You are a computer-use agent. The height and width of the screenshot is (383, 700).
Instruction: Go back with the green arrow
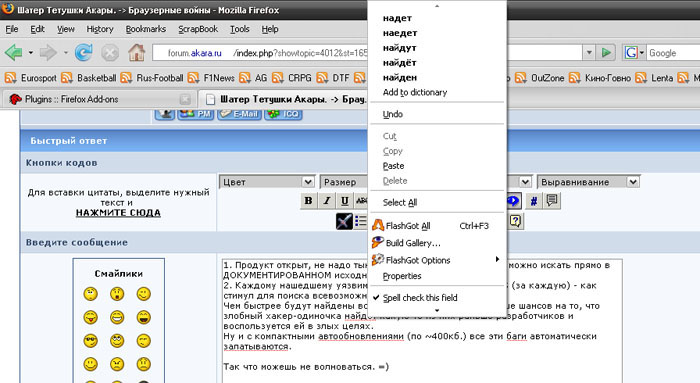point(13,53)
